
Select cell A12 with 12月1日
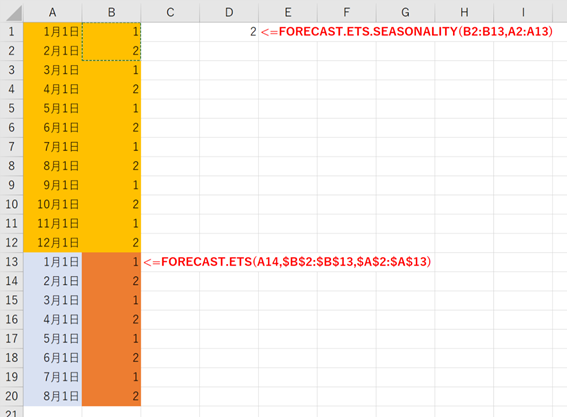(x=53, y=243)
